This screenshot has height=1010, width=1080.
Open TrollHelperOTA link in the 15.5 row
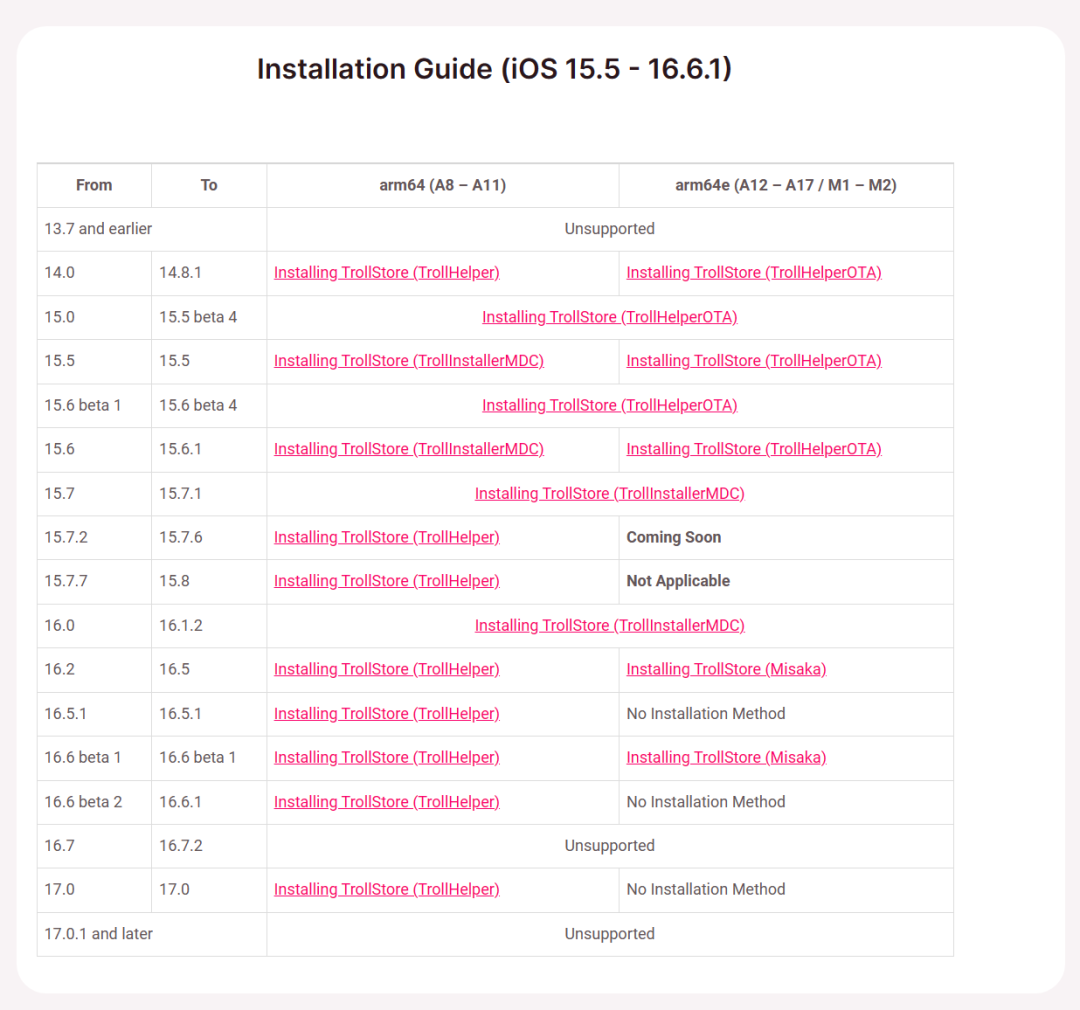coord(754,361)
